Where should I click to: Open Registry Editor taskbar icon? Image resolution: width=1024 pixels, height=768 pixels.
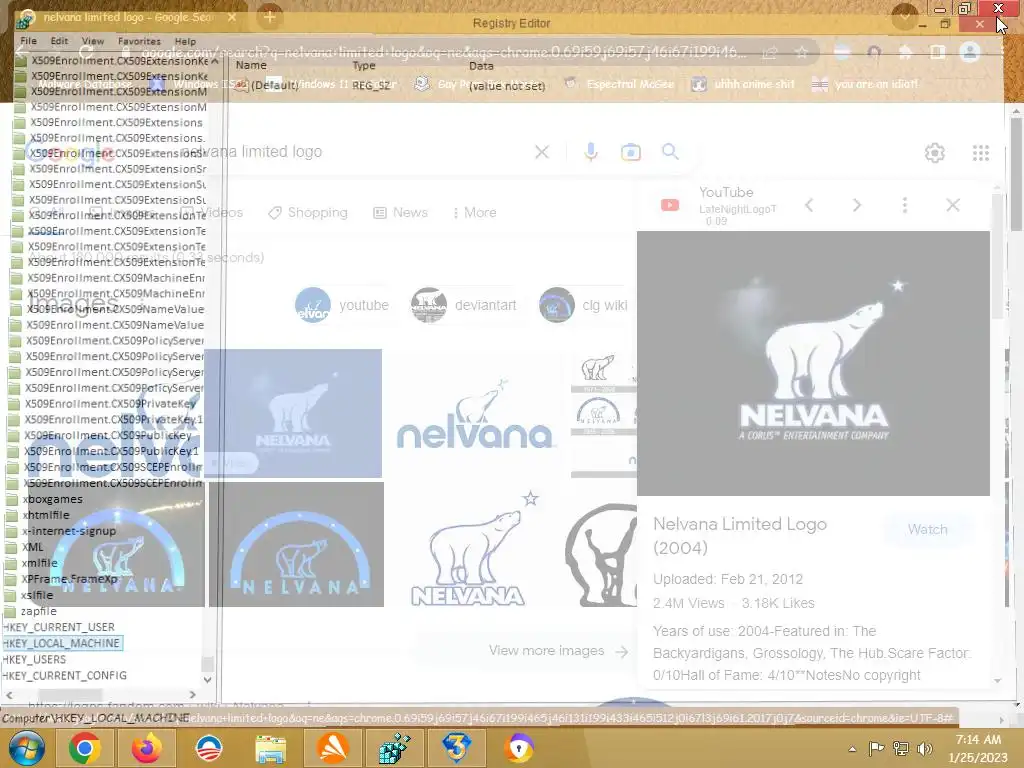pos(394,748)
